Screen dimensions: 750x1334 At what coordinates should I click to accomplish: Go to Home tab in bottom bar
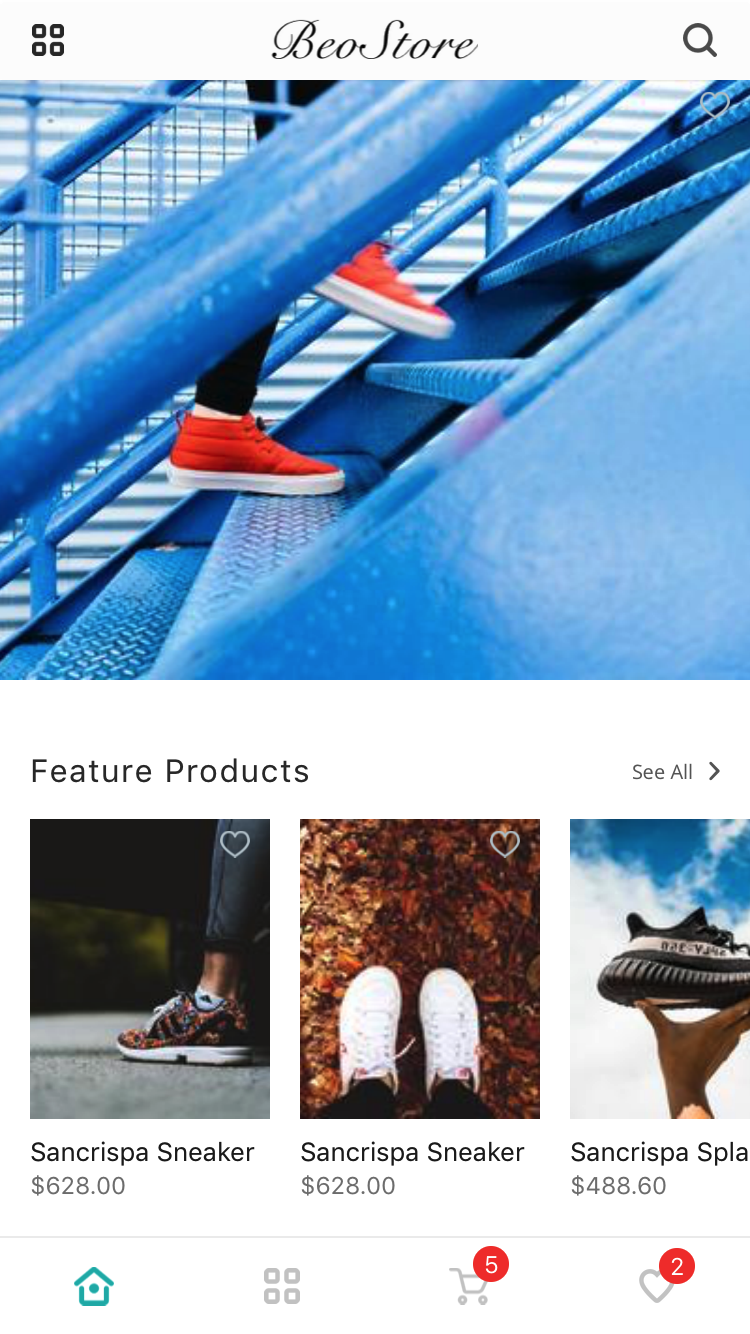[94, 1286]
